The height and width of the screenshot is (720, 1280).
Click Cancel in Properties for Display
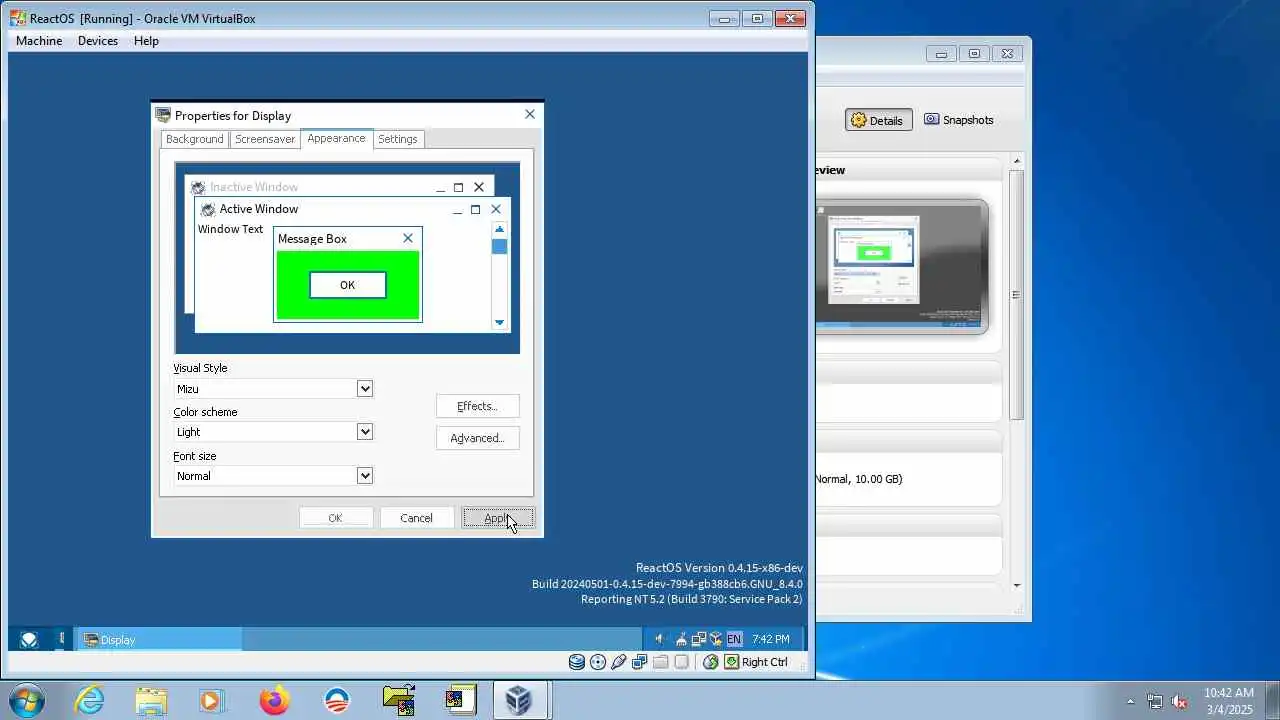pos(416,518)
